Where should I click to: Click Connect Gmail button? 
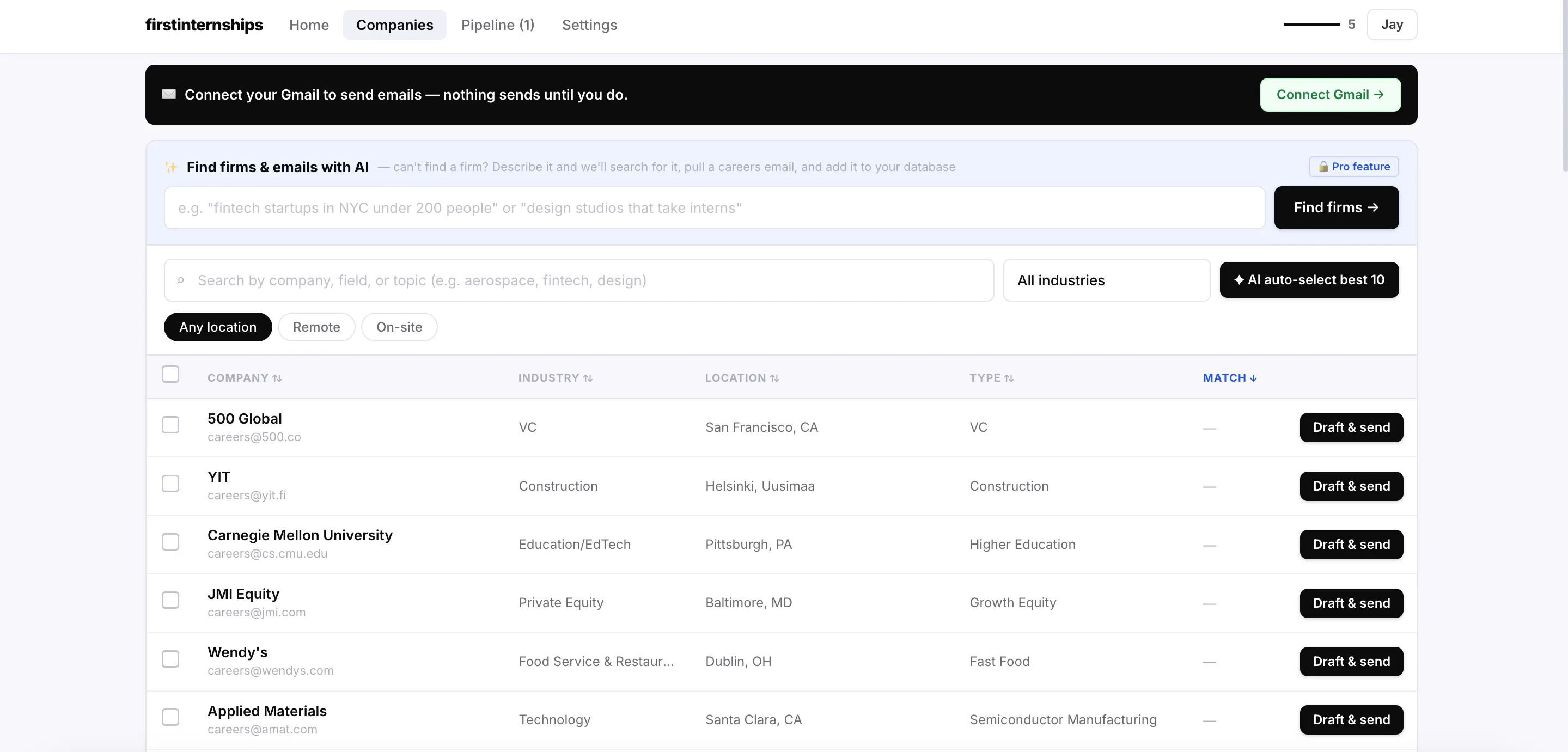1330,95
